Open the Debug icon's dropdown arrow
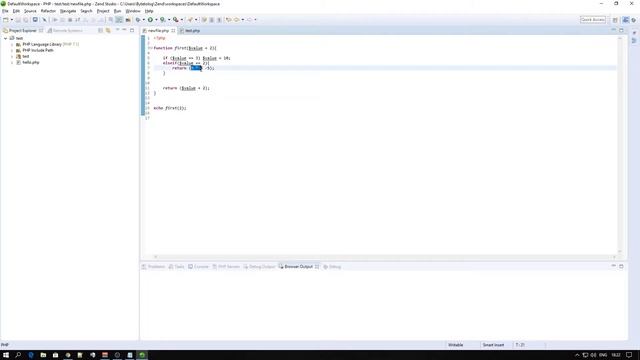 click(x=144, y=20)
